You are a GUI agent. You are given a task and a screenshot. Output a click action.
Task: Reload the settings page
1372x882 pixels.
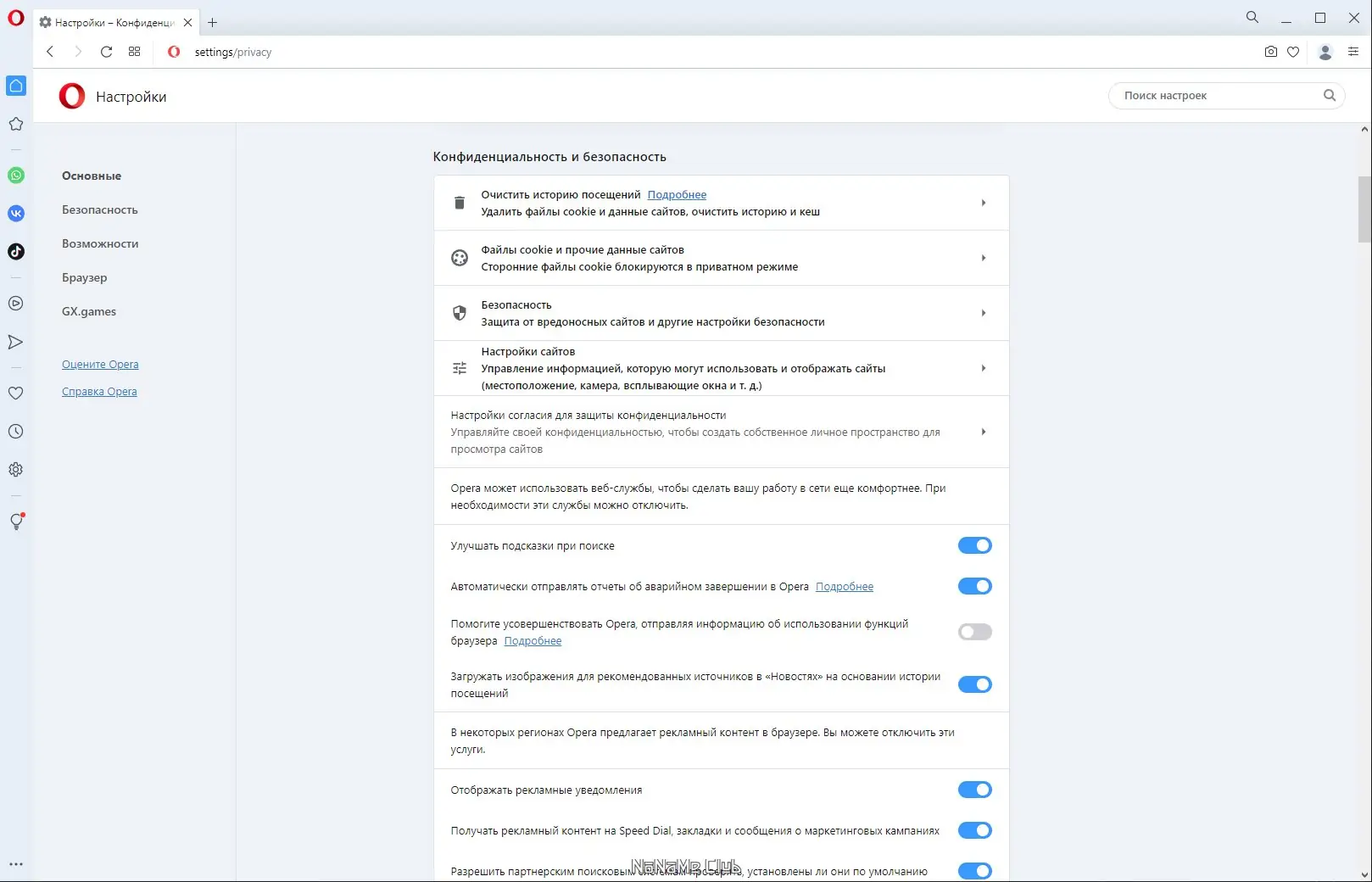point(106,52)
